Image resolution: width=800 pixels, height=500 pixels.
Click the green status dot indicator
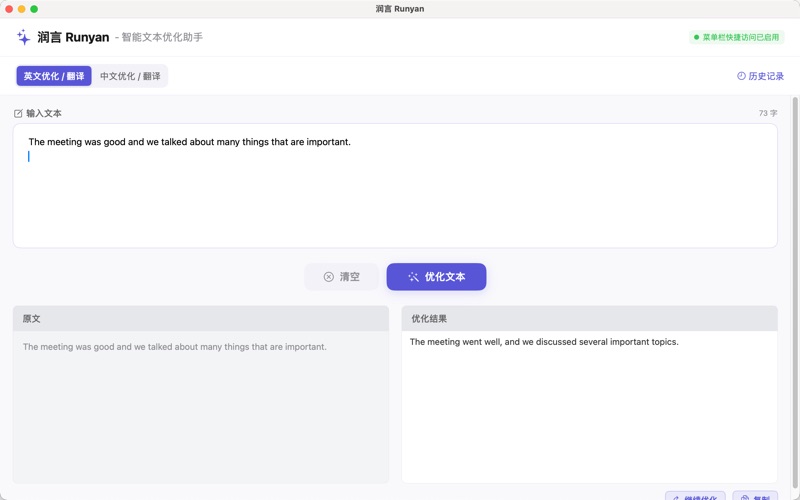coord(696,37)
